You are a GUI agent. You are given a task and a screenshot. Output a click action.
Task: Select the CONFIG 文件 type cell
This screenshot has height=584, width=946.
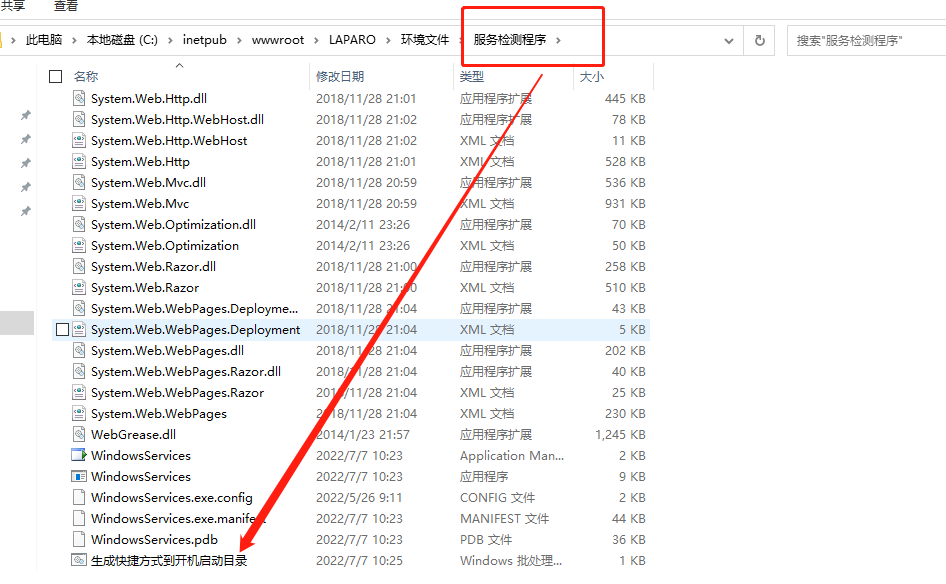pos(497,498)
